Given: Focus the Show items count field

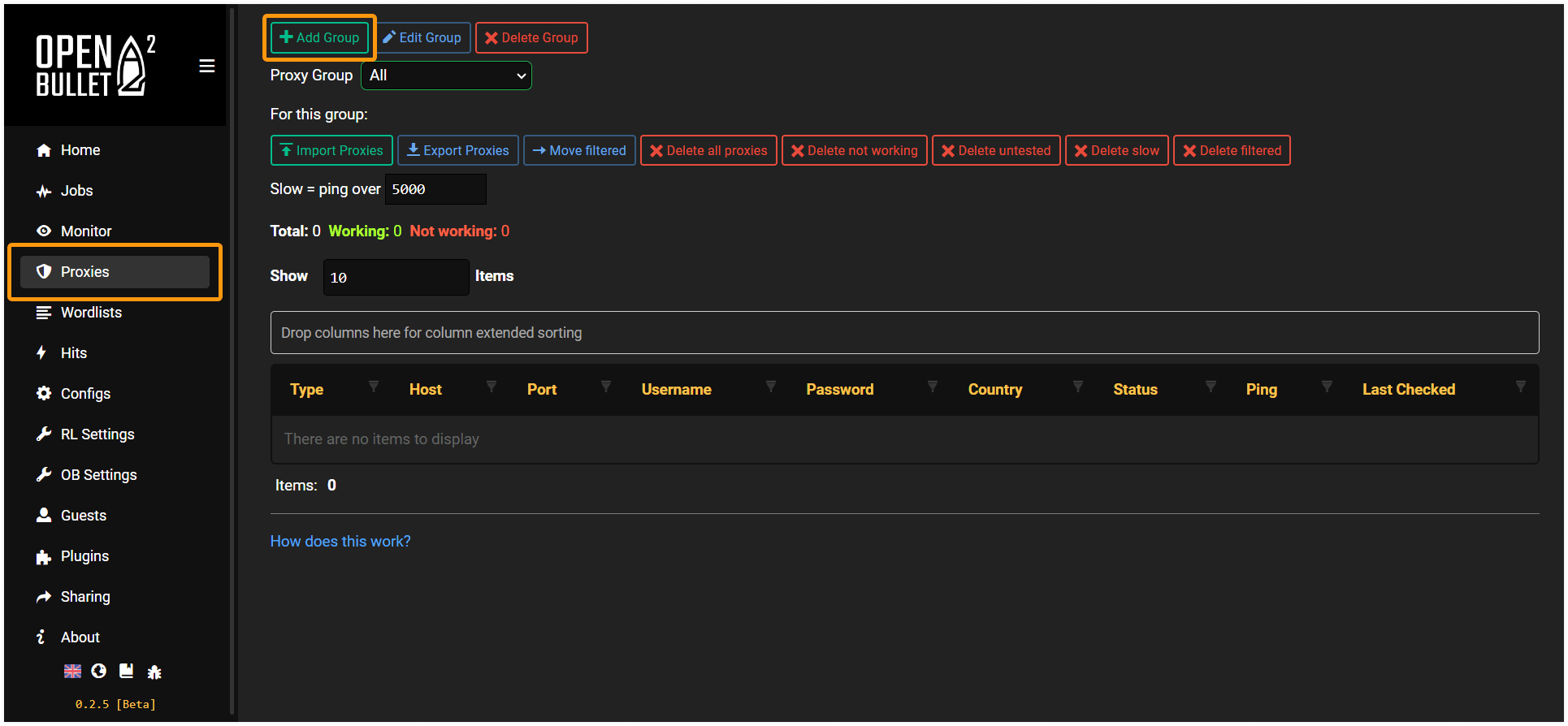Looking at the screenshot, I should [x=396, y=277].
